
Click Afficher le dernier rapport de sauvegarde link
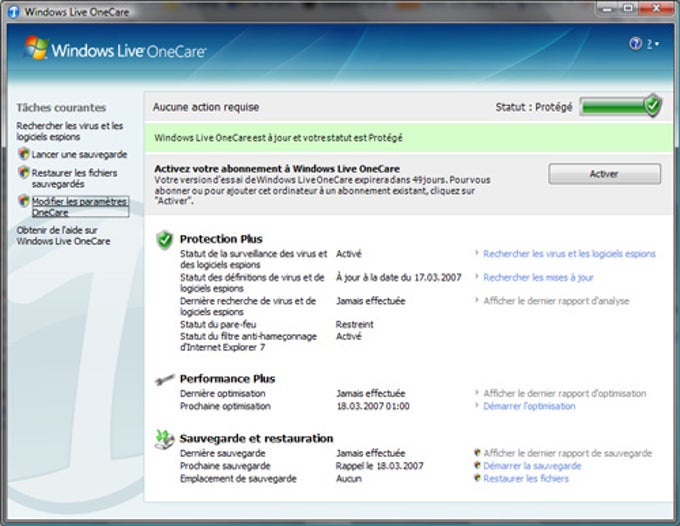coord(568,453)
